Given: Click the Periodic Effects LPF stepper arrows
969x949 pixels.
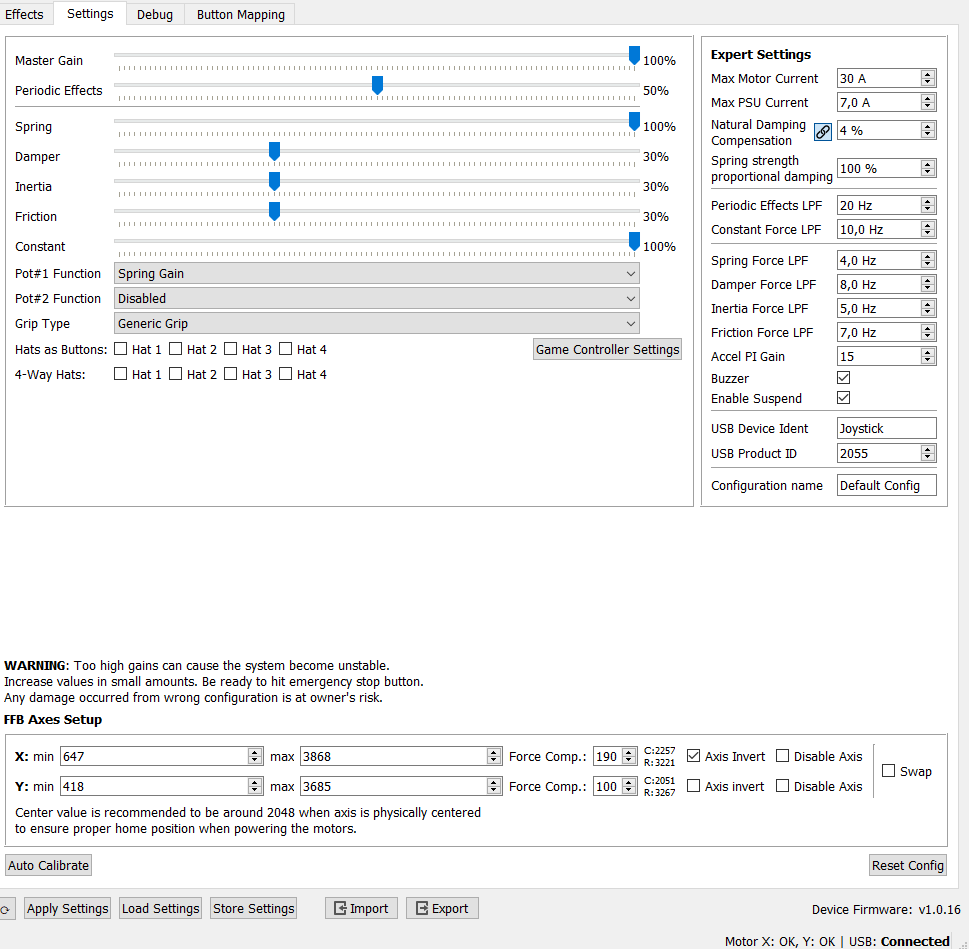Looking at the screenshot, I should tap(927, 205).
